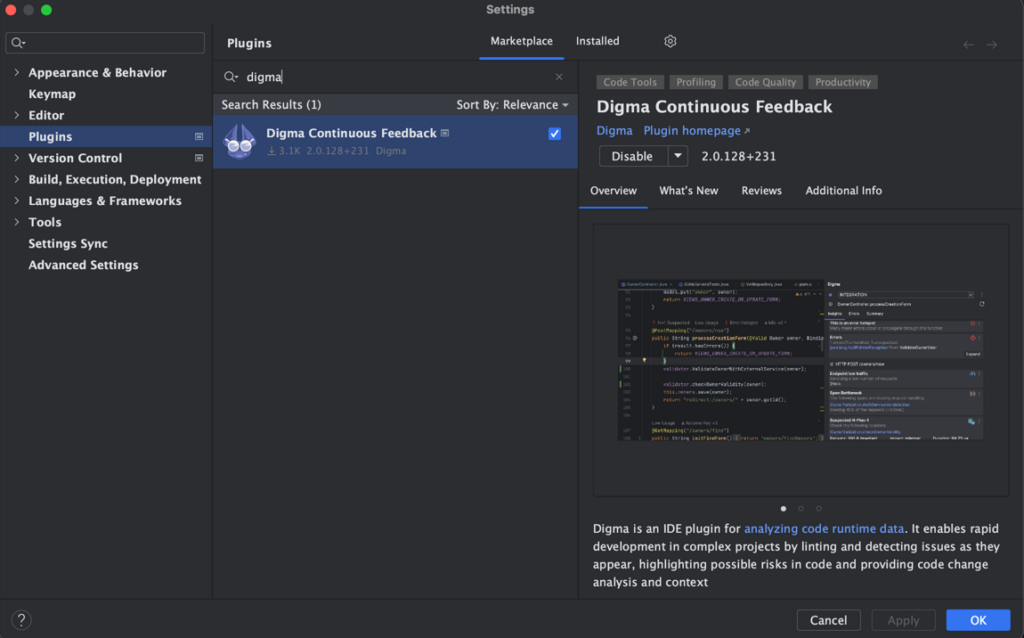The width and height of the screenshot is (1024, 638).
Task: Focus the settings search field
Action: (x=105, y=43)
